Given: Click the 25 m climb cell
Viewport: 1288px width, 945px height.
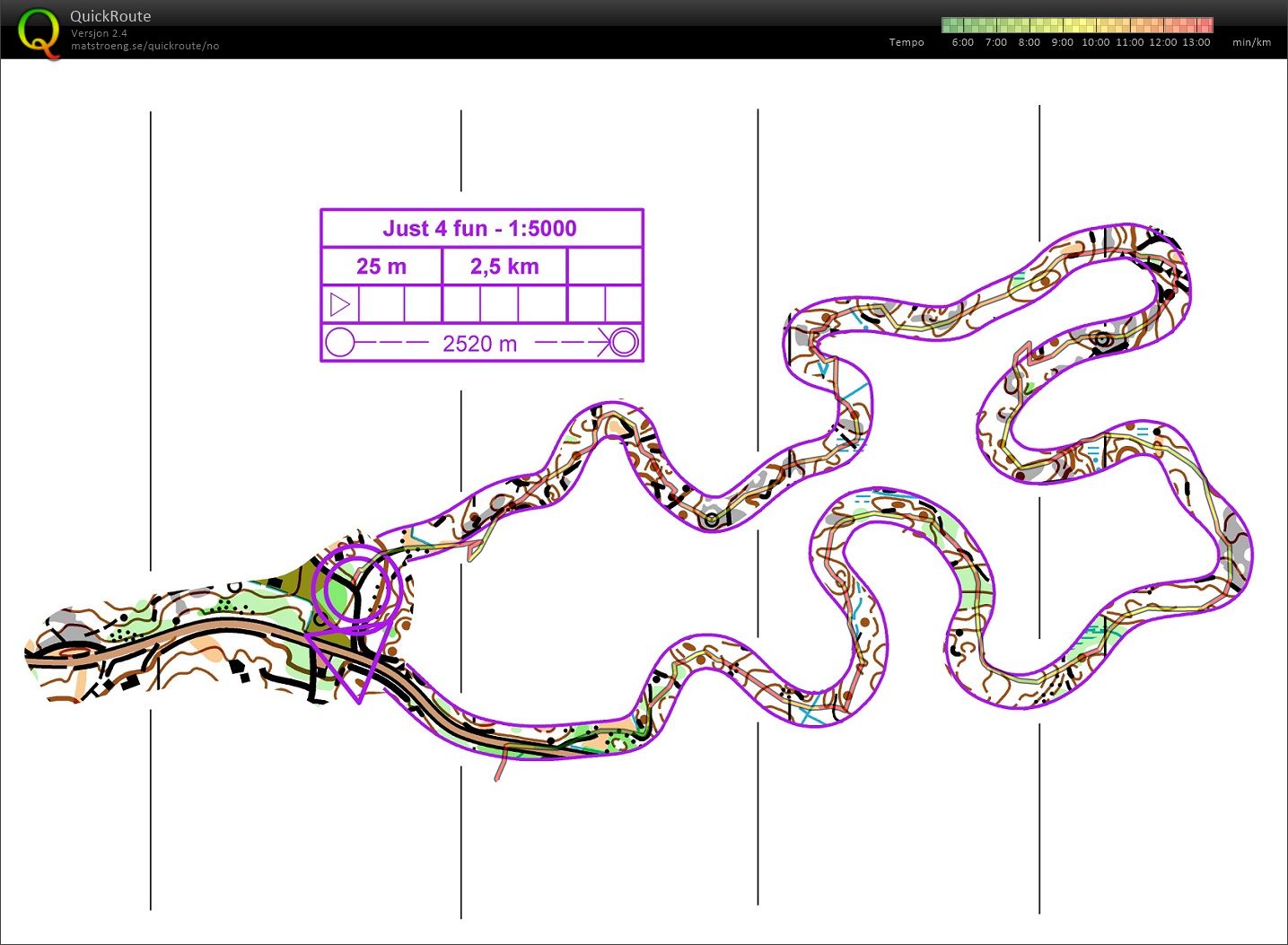Looking at the screenshot, I should tap(381, 267).
